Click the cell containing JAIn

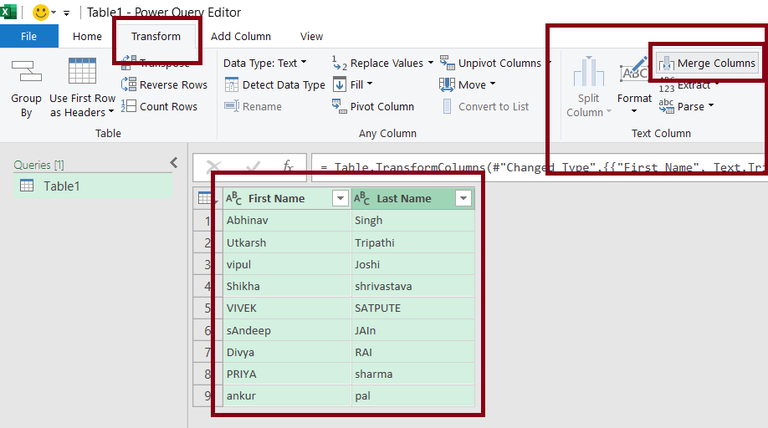pyautogui.click(x=413, y=331)
